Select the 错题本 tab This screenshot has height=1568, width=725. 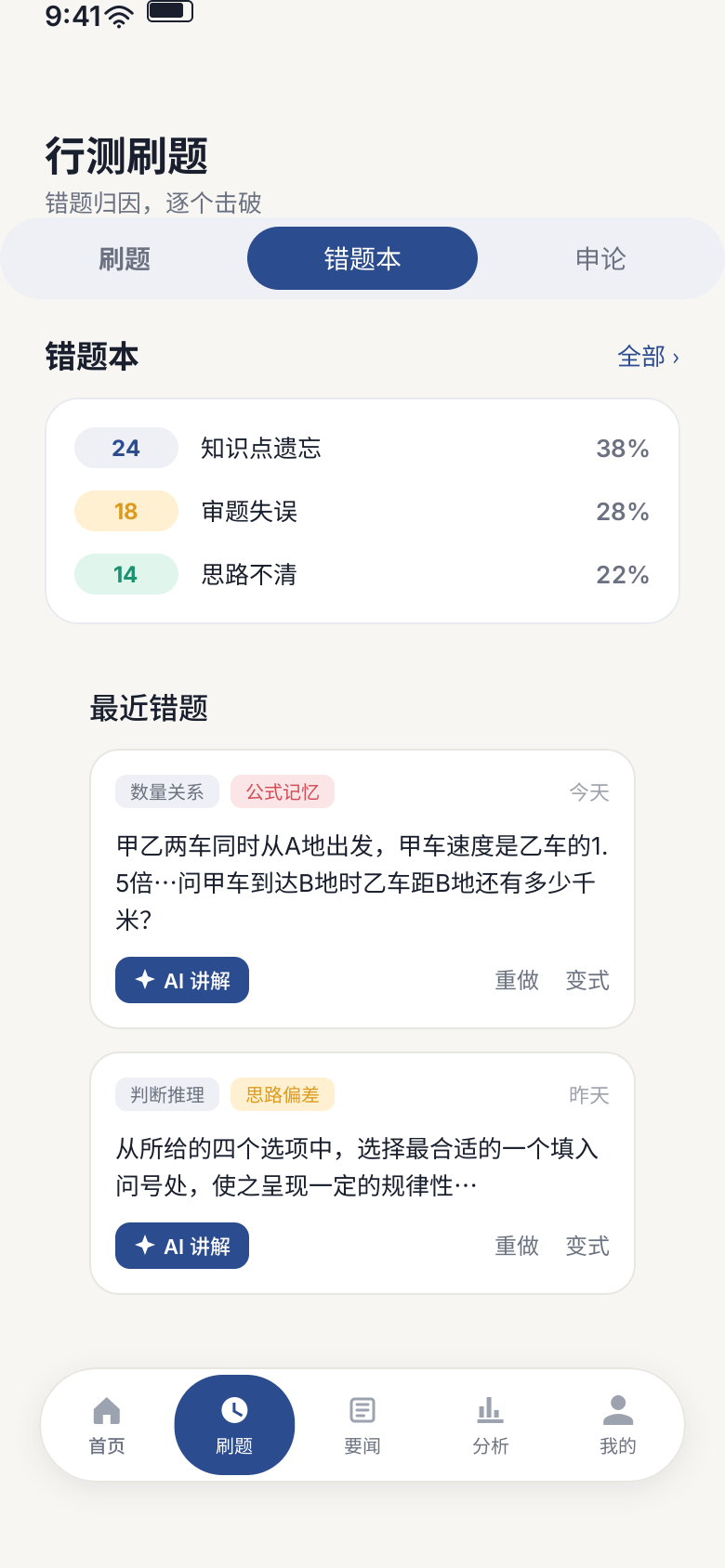tap(362, 258)
